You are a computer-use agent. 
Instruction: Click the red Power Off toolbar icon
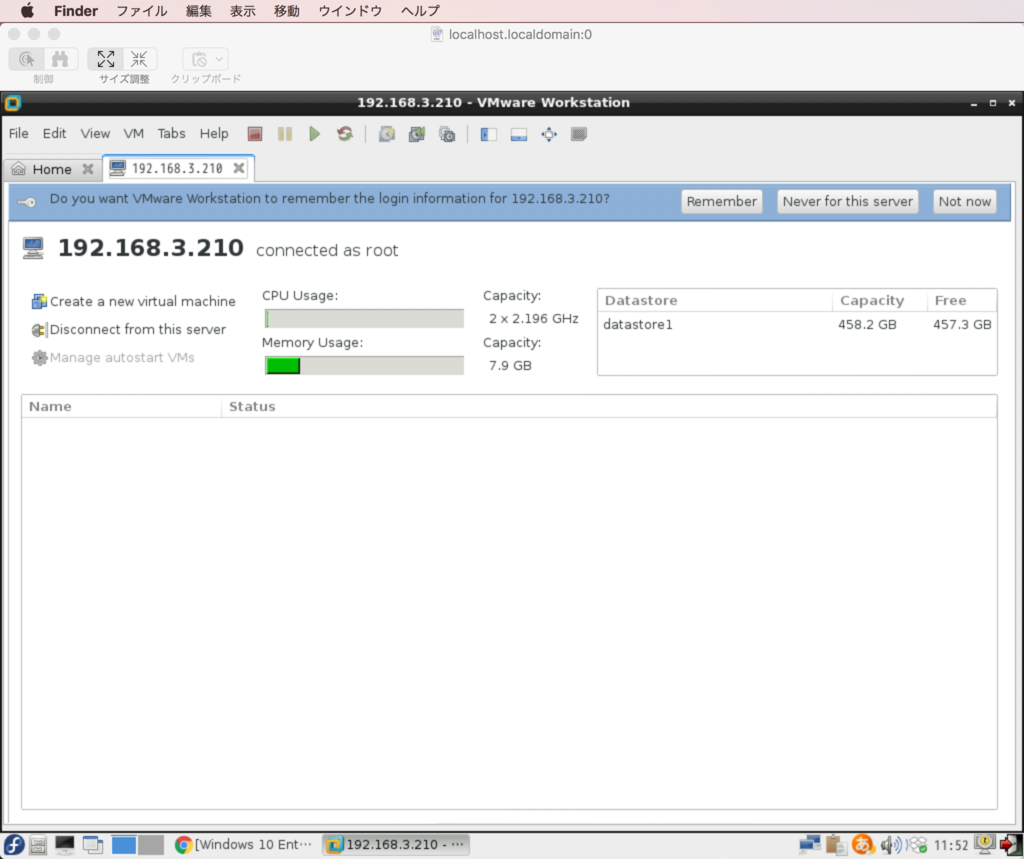(x=255, y=134)
